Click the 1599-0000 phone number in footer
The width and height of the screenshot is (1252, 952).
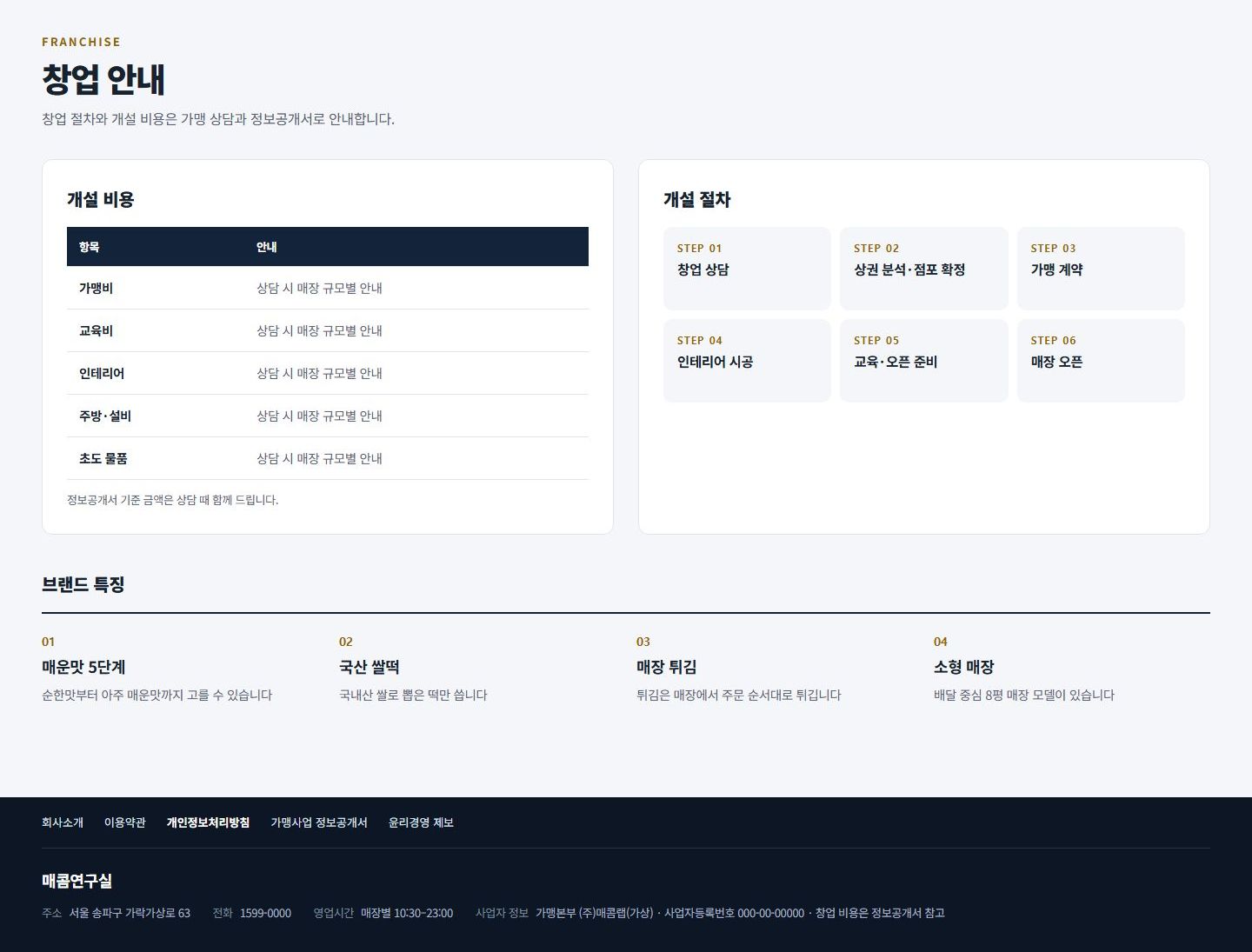point(265,913)
